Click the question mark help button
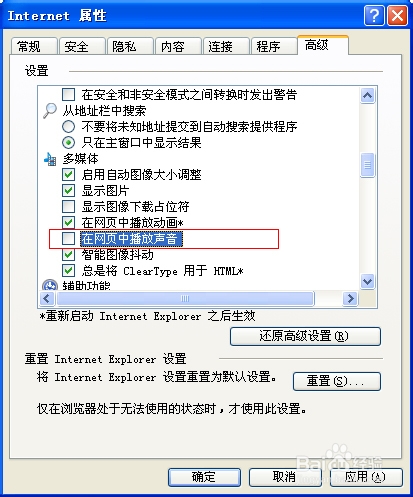 (x=374, y=15)
